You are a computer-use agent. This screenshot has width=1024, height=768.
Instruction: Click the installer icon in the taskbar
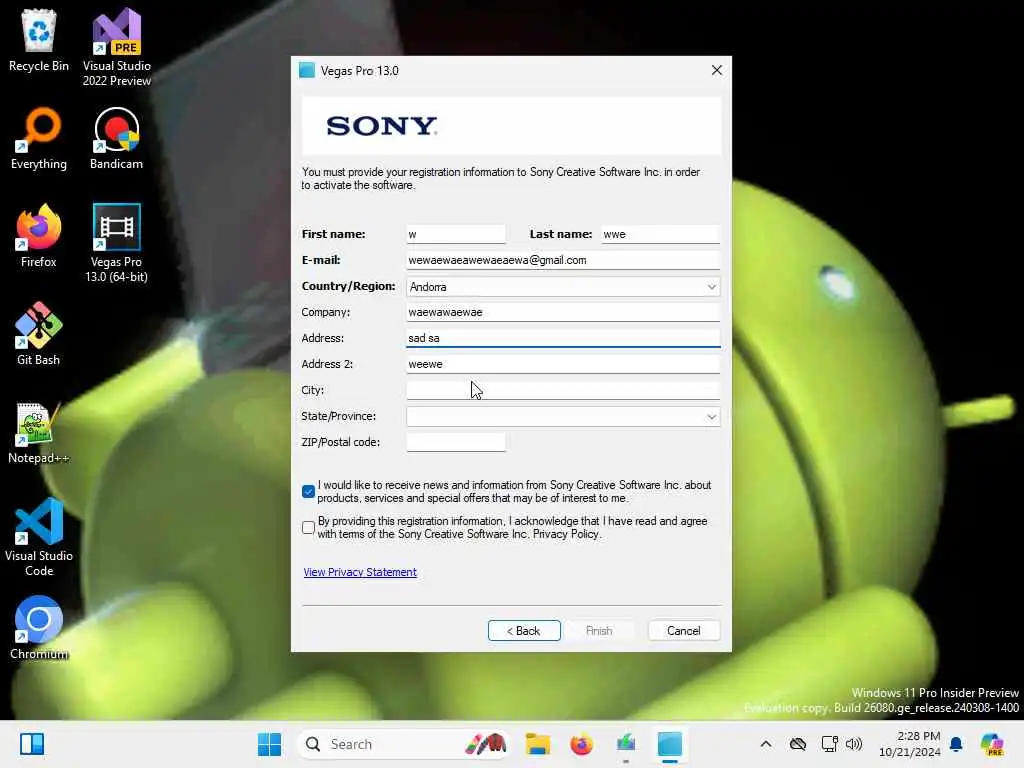(626, 744)
